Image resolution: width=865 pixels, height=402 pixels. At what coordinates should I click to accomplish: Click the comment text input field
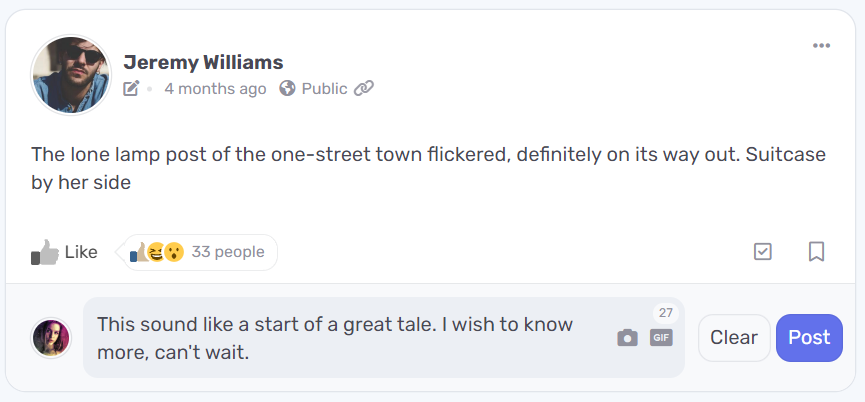click(353, 337)
